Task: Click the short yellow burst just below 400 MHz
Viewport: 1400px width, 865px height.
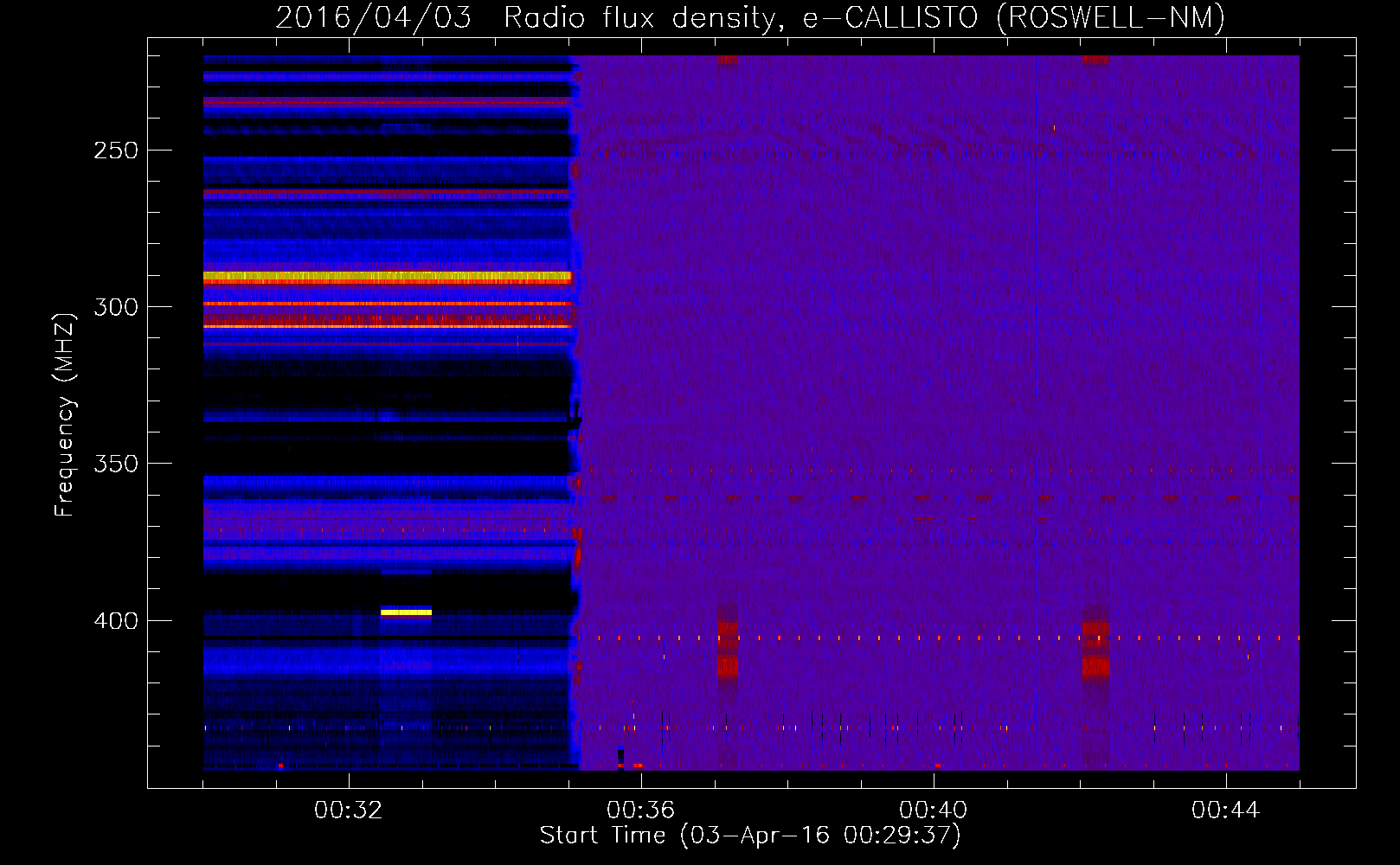Action: pyautogui.click(x=406, y=612)
